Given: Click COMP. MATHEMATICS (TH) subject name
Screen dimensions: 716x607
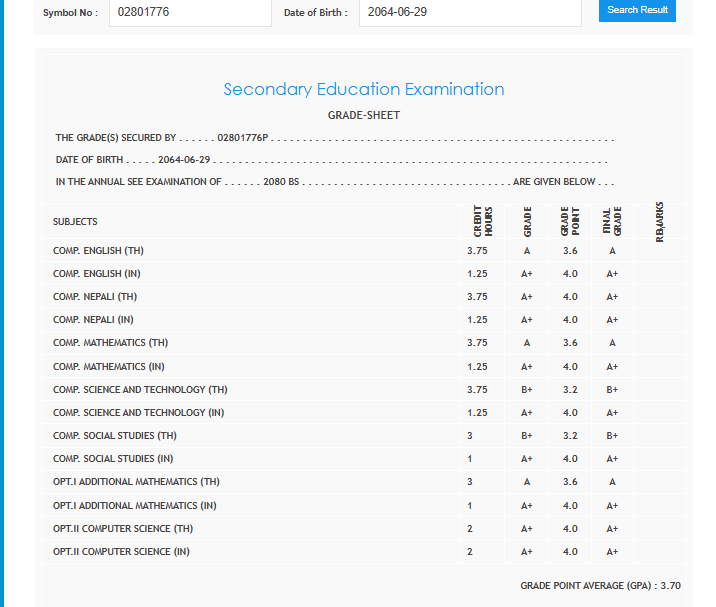Looking at the screenshot, I should (110, 343).
